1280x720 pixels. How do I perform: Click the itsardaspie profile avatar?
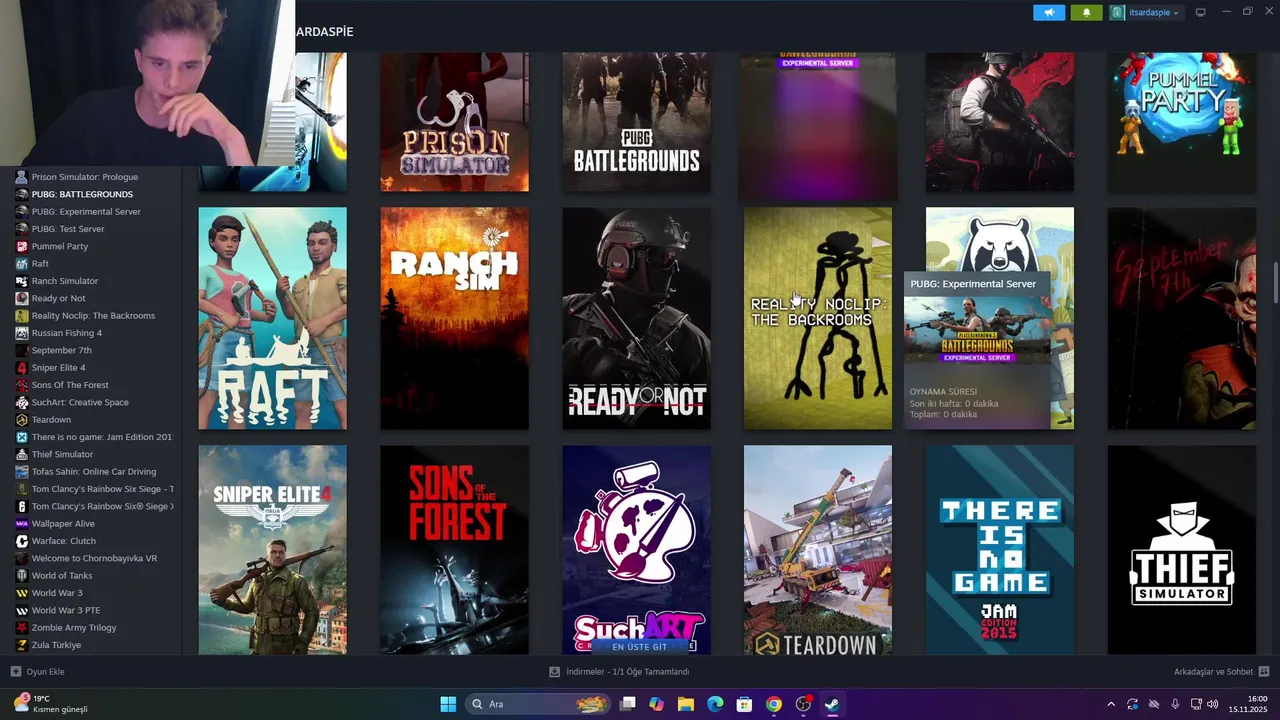tap(1117, 12)
